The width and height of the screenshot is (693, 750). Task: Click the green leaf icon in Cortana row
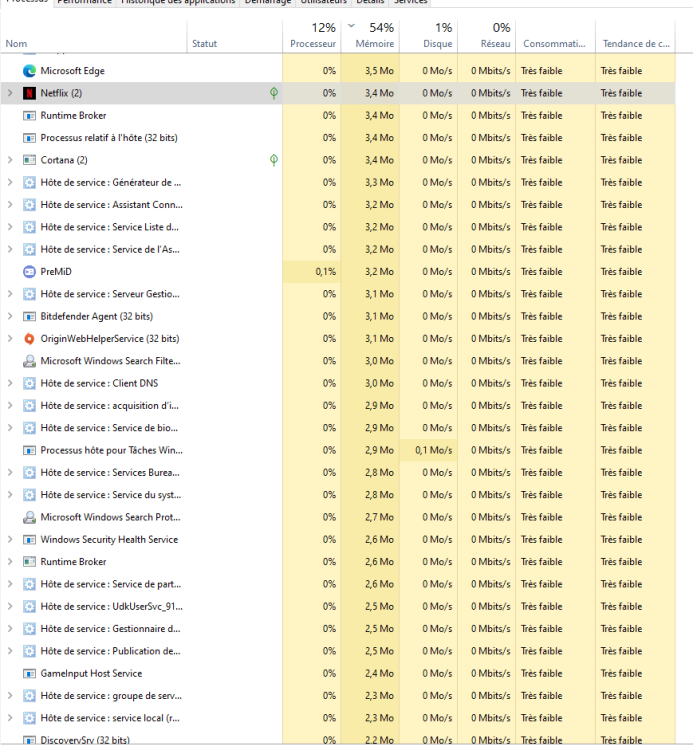(x=274, y=160)
